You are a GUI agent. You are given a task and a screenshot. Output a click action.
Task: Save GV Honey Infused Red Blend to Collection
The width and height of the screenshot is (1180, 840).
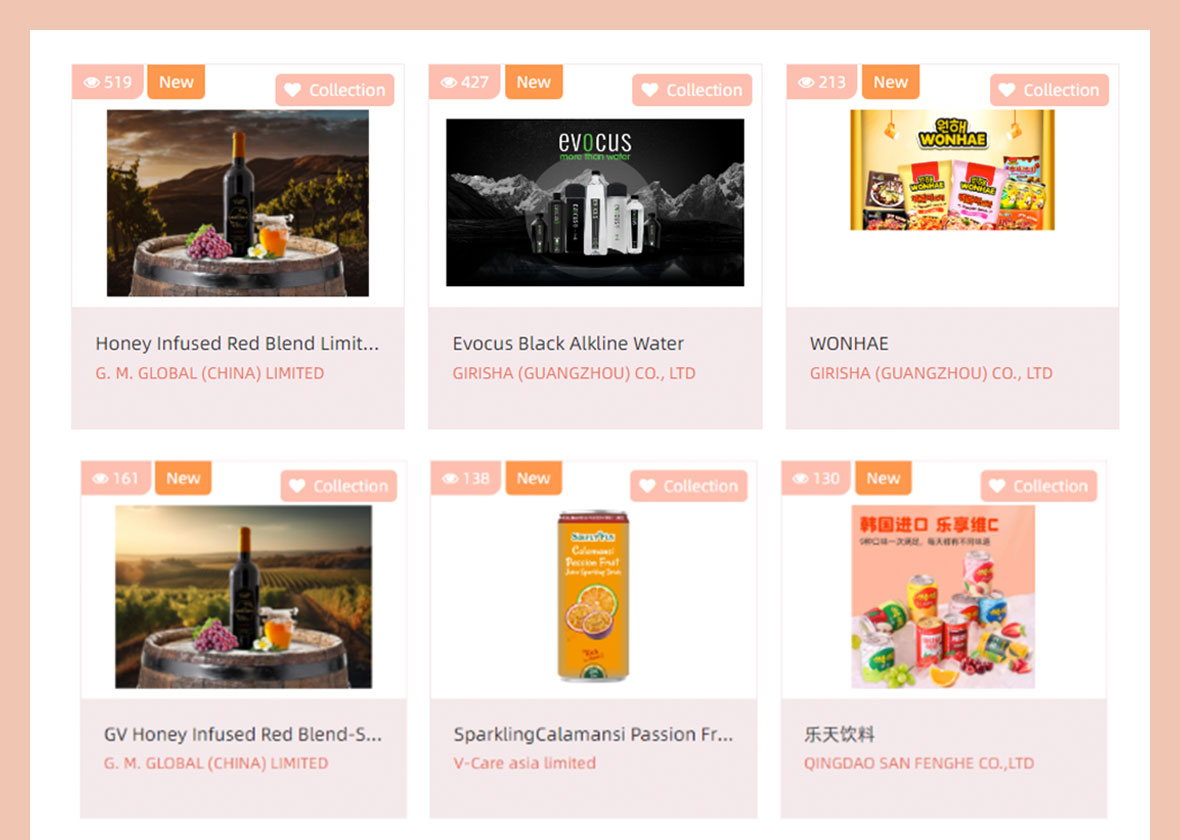click(x=339, y=485)
